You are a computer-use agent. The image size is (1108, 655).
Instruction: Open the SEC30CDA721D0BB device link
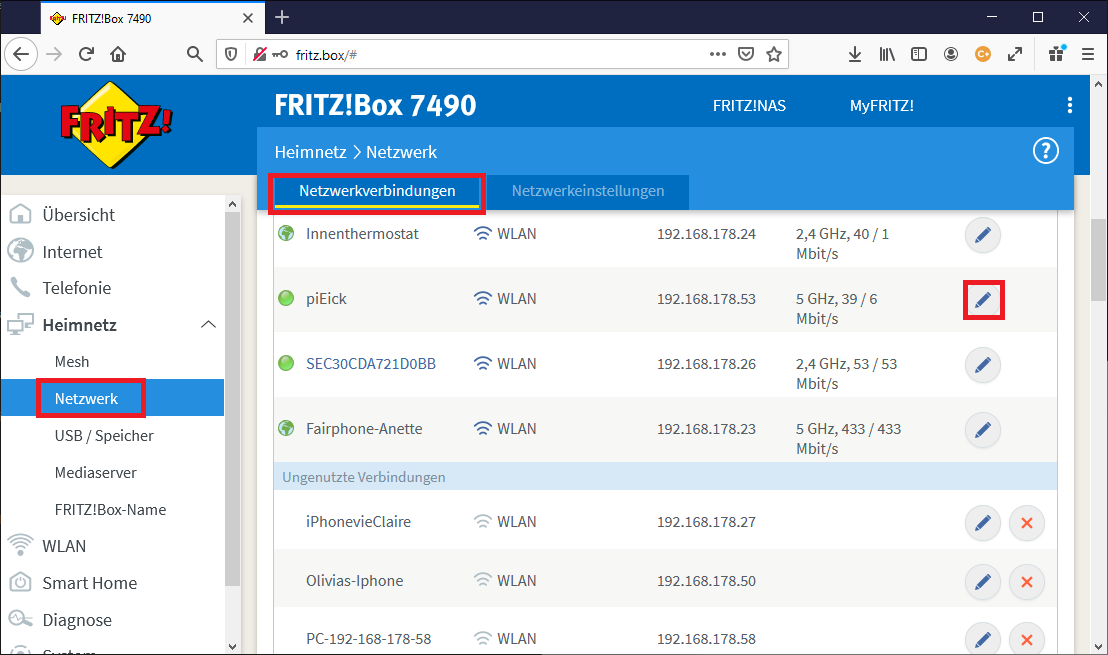[x=370, y=364]
